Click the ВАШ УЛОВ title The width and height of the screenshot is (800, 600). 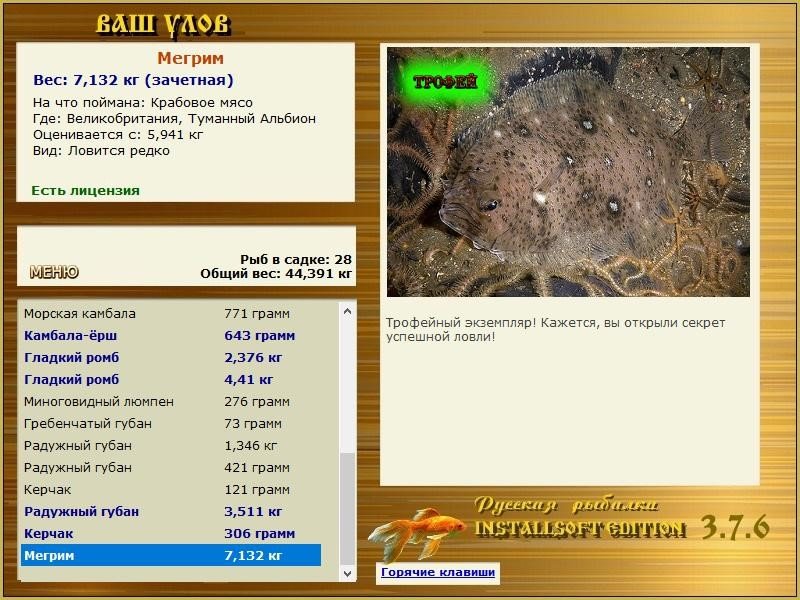[163, 24]
